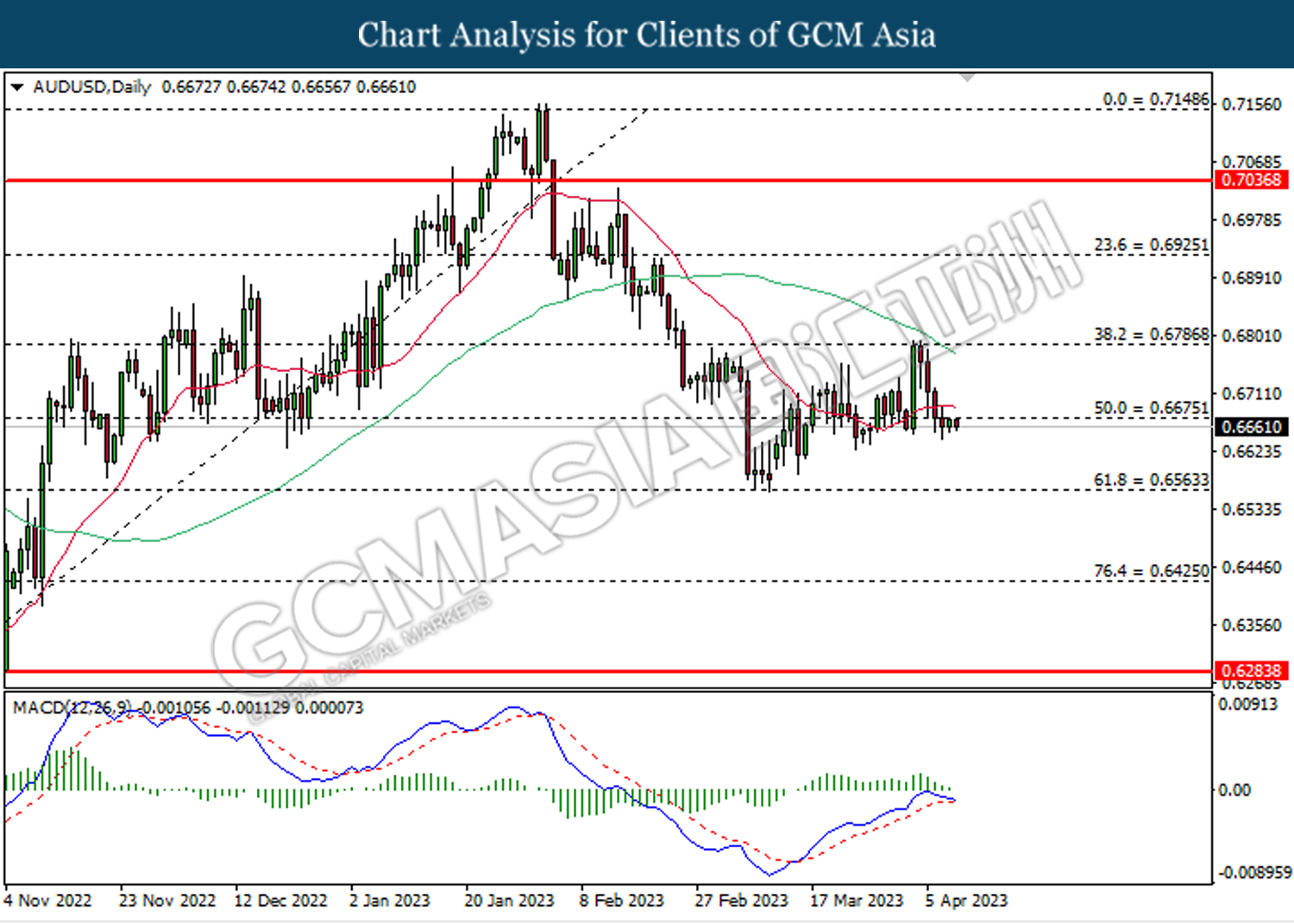Click the OHLC values 0.66727 0.66742 0.66567 0.66610

(289, 87)
